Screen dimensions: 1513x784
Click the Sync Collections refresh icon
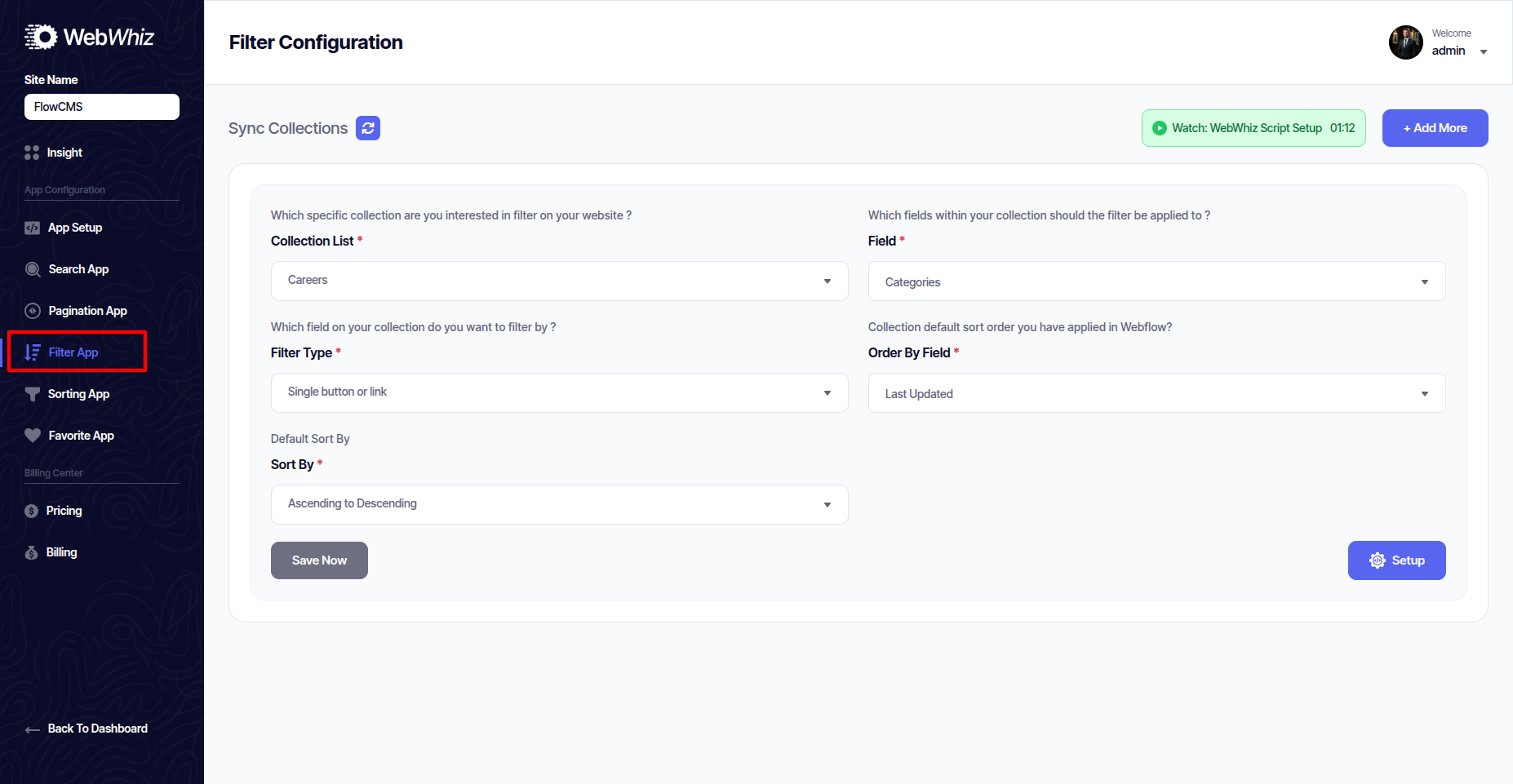coord(368,128)
